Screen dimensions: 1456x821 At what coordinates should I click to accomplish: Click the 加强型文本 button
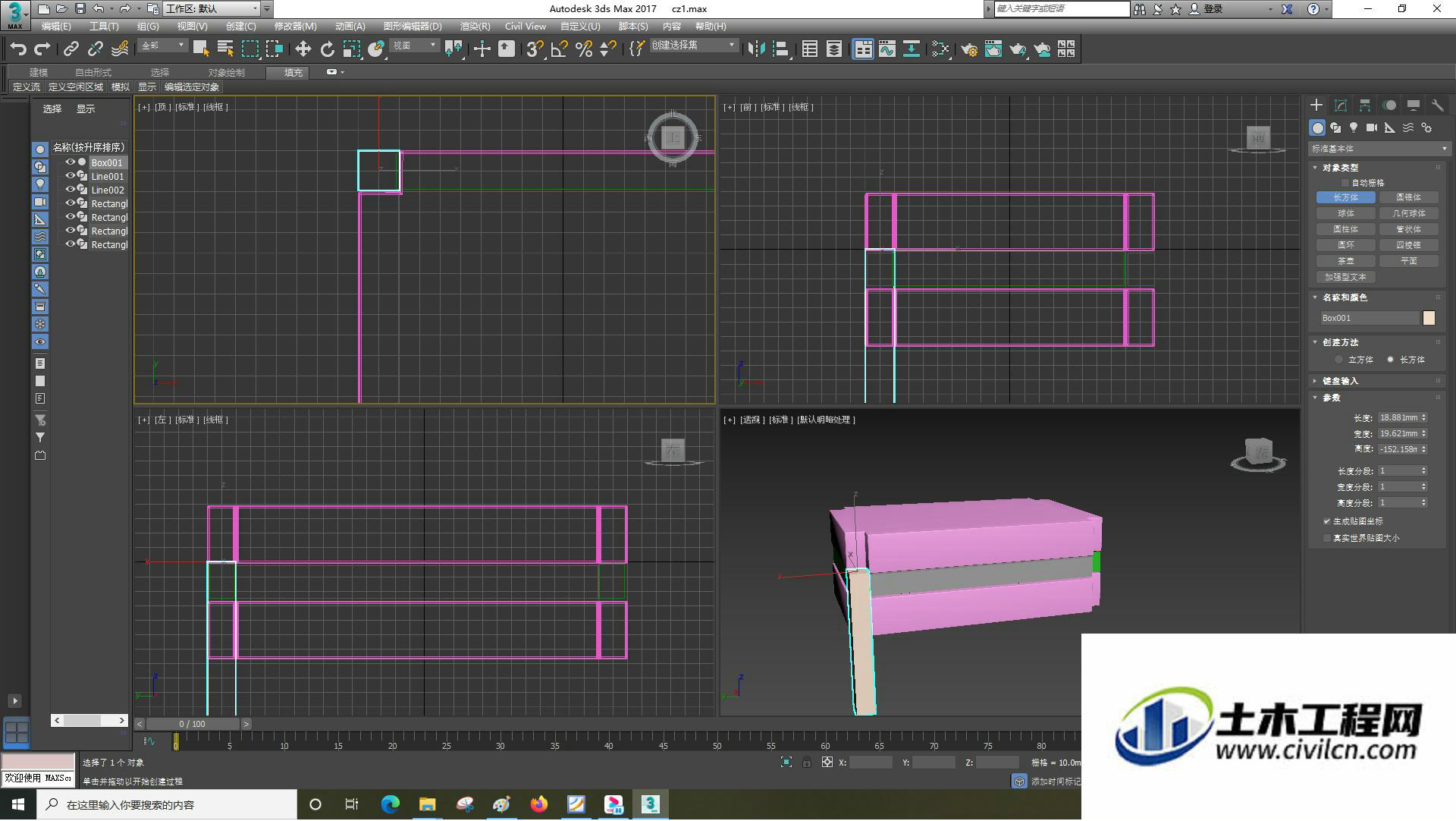click(1346, 277)
